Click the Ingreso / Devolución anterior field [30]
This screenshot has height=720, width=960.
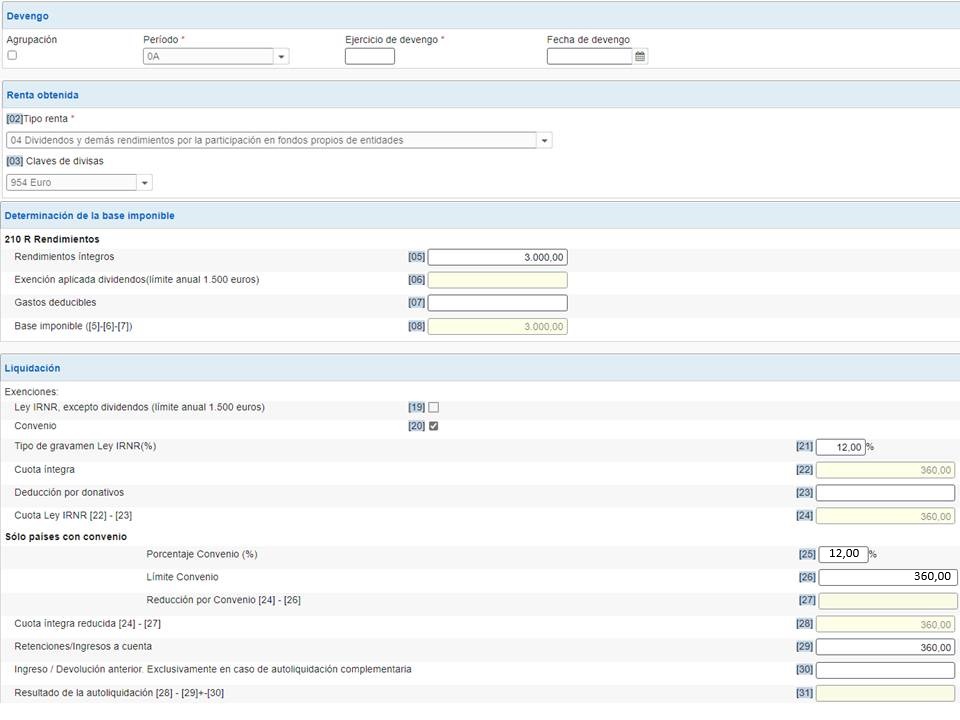(x=885, y=670)
